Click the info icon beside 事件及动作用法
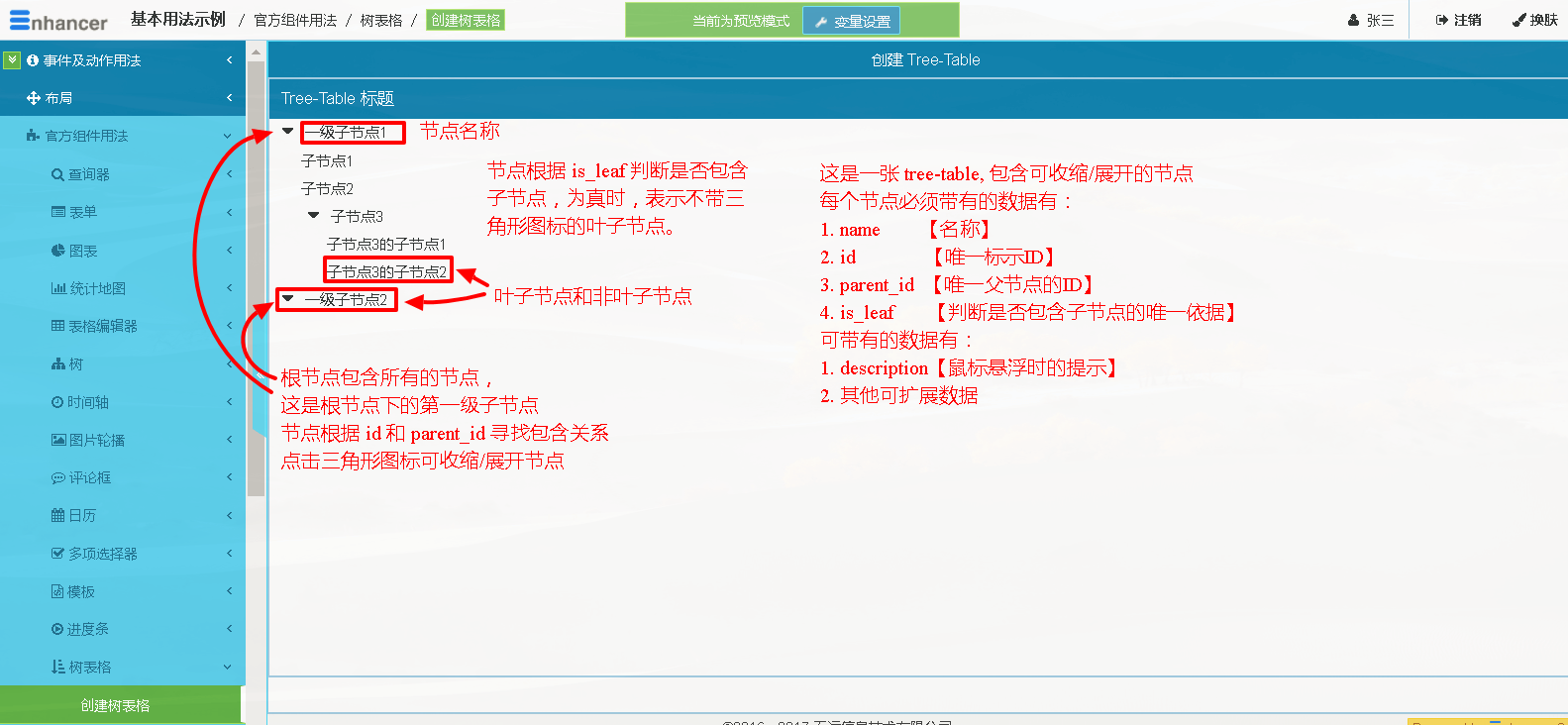 pyautogui.click(x=33, y=60)
